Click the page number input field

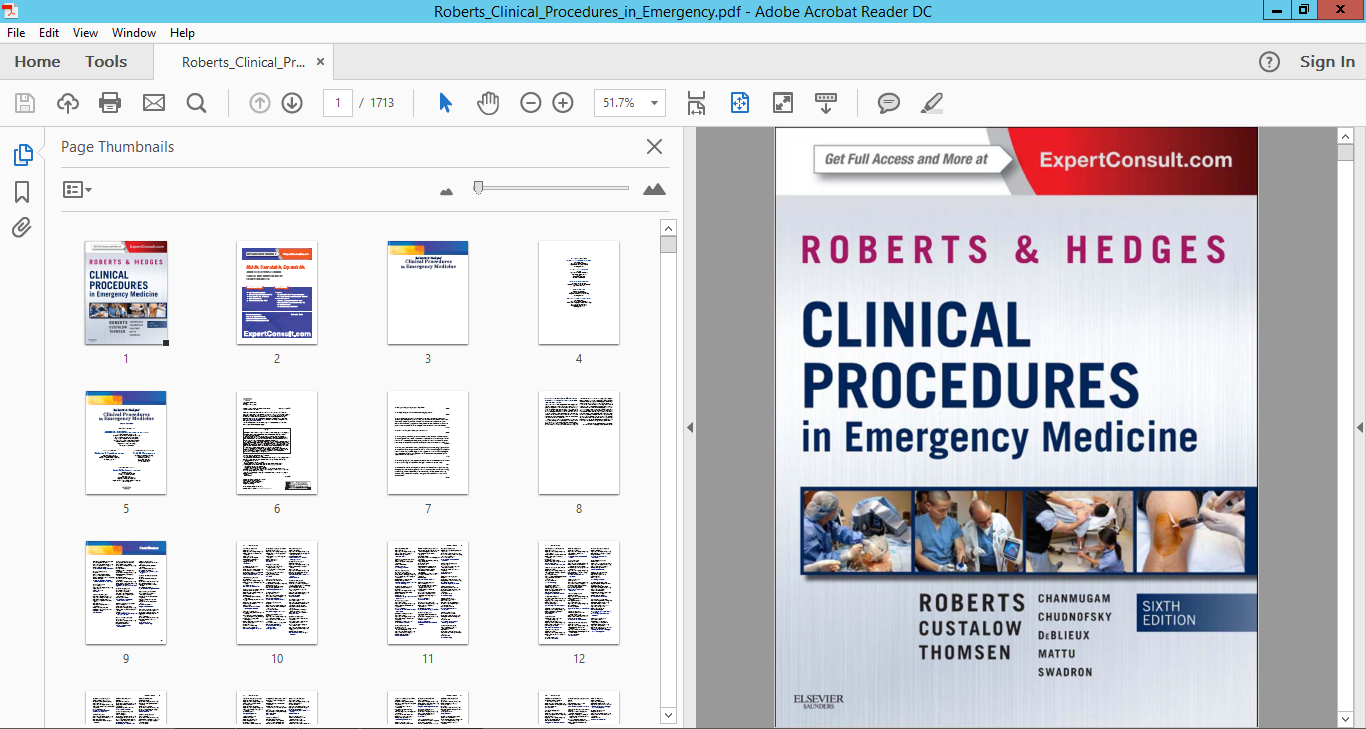click(x=338, y=103)
